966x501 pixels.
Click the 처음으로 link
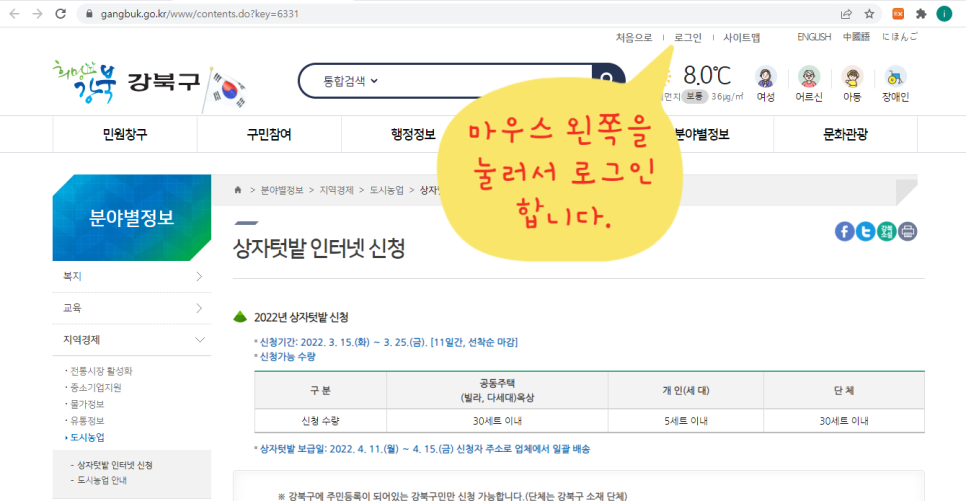(634, 38)
